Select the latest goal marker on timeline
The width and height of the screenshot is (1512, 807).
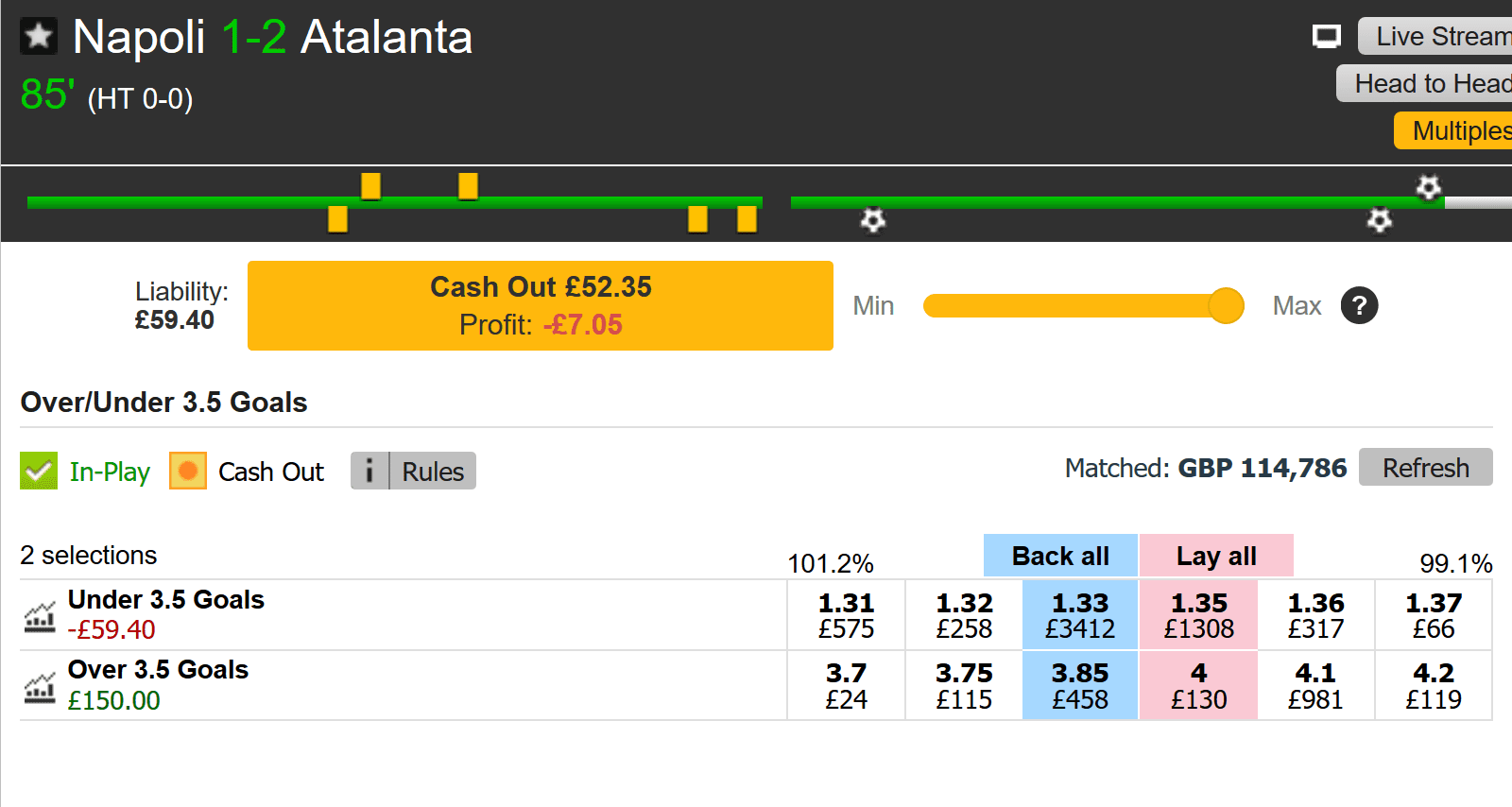point(1428,187)
